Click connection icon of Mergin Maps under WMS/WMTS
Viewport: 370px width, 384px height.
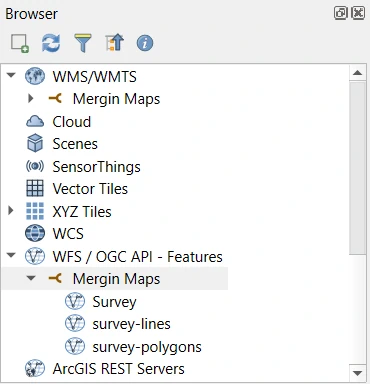tap(55, 99)
